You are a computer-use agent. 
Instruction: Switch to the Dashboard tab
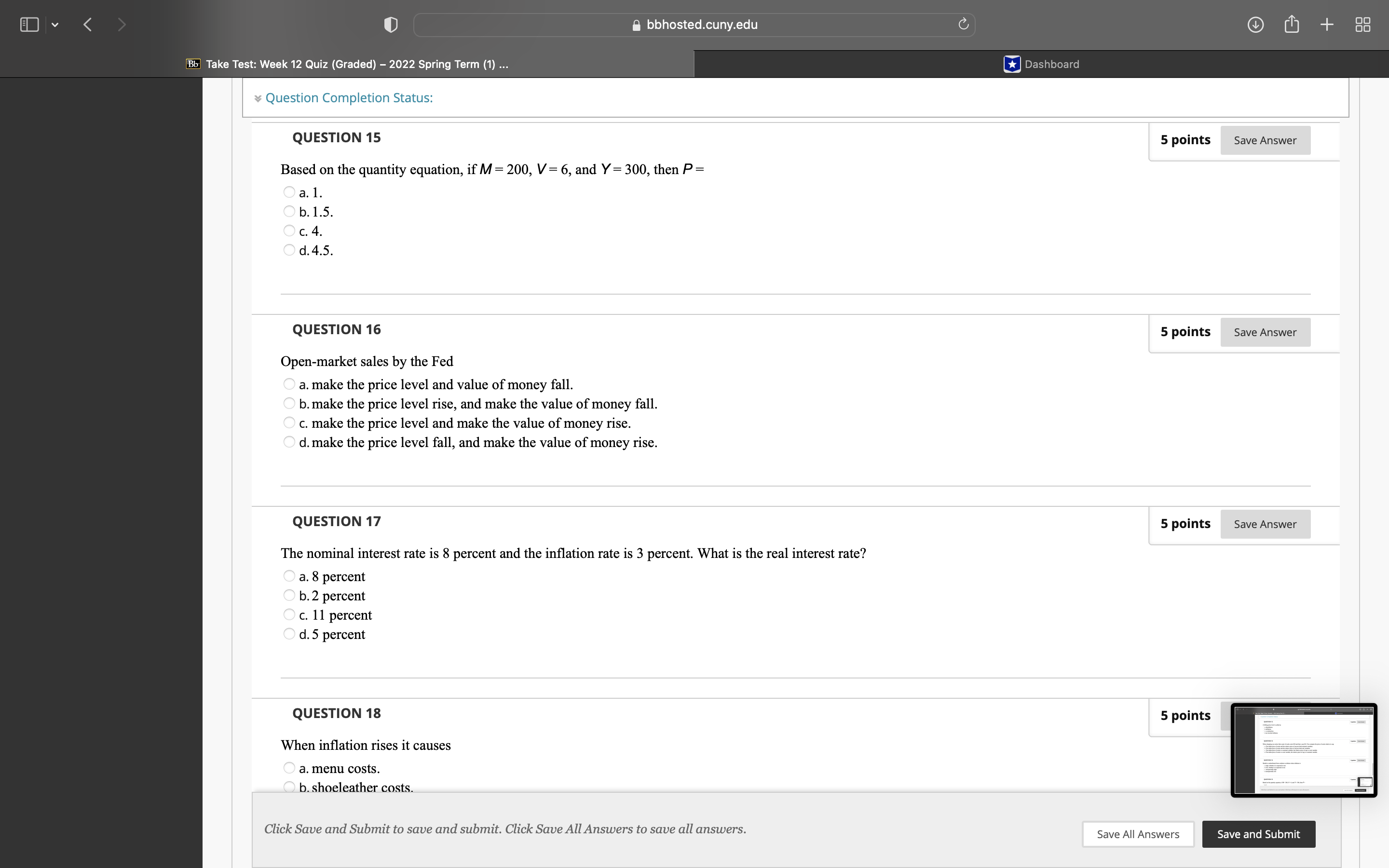coord(1041,64)
